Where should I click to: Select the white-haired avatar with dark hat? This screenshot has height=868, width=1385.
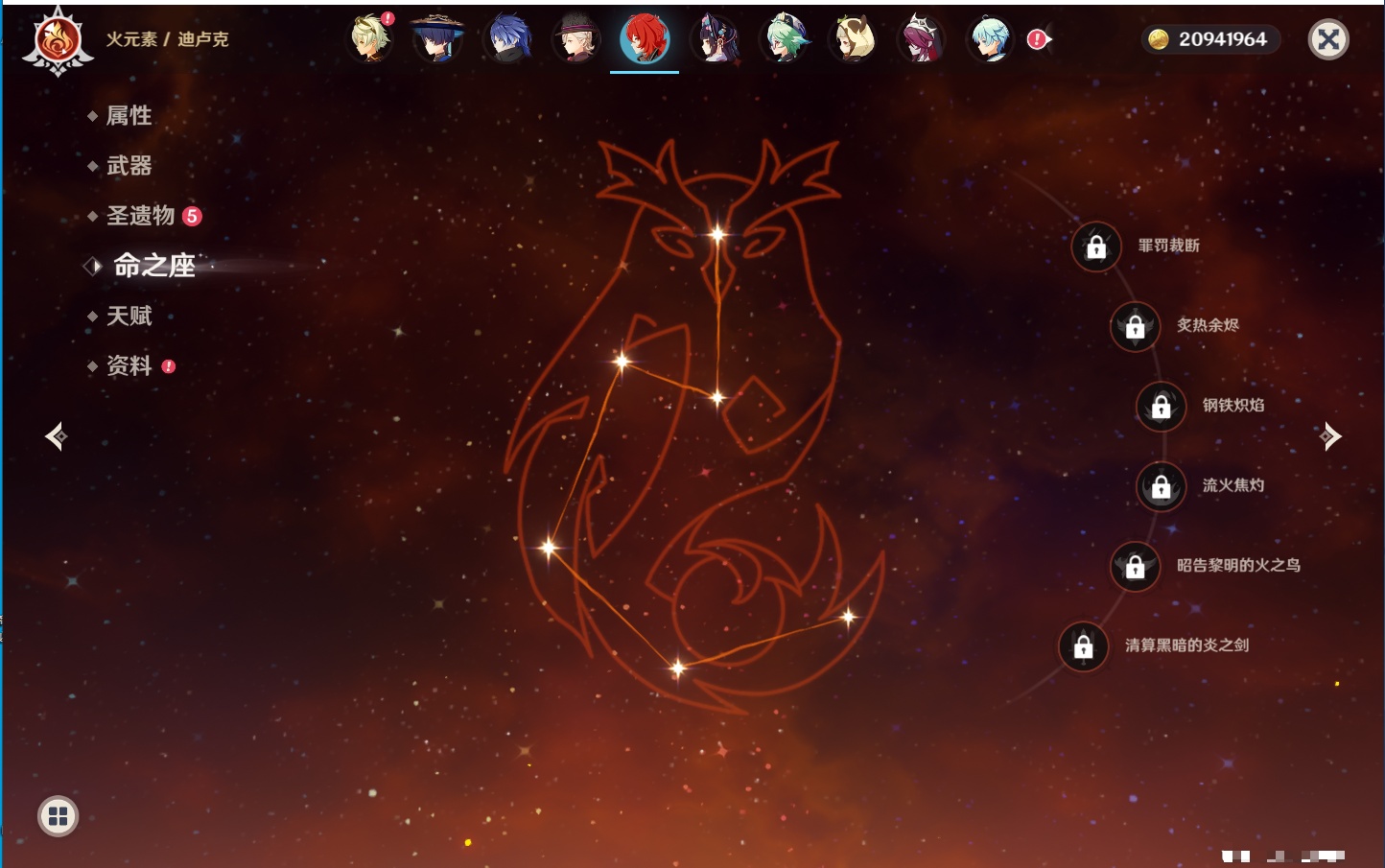click(577, 39)
